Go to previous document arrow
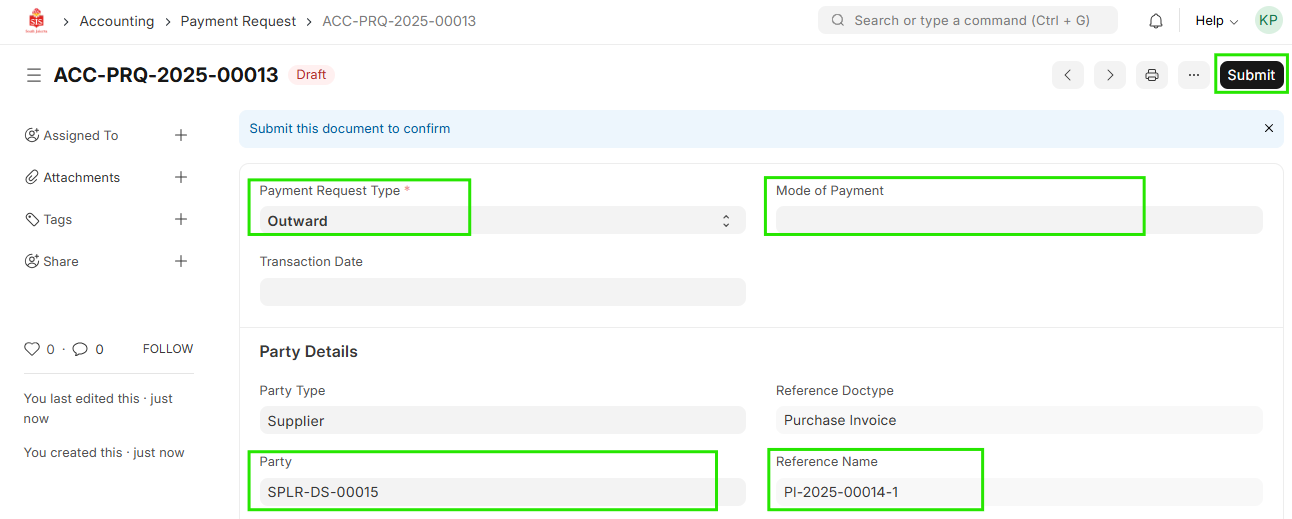1292x519 pixels. (1068, 75)
